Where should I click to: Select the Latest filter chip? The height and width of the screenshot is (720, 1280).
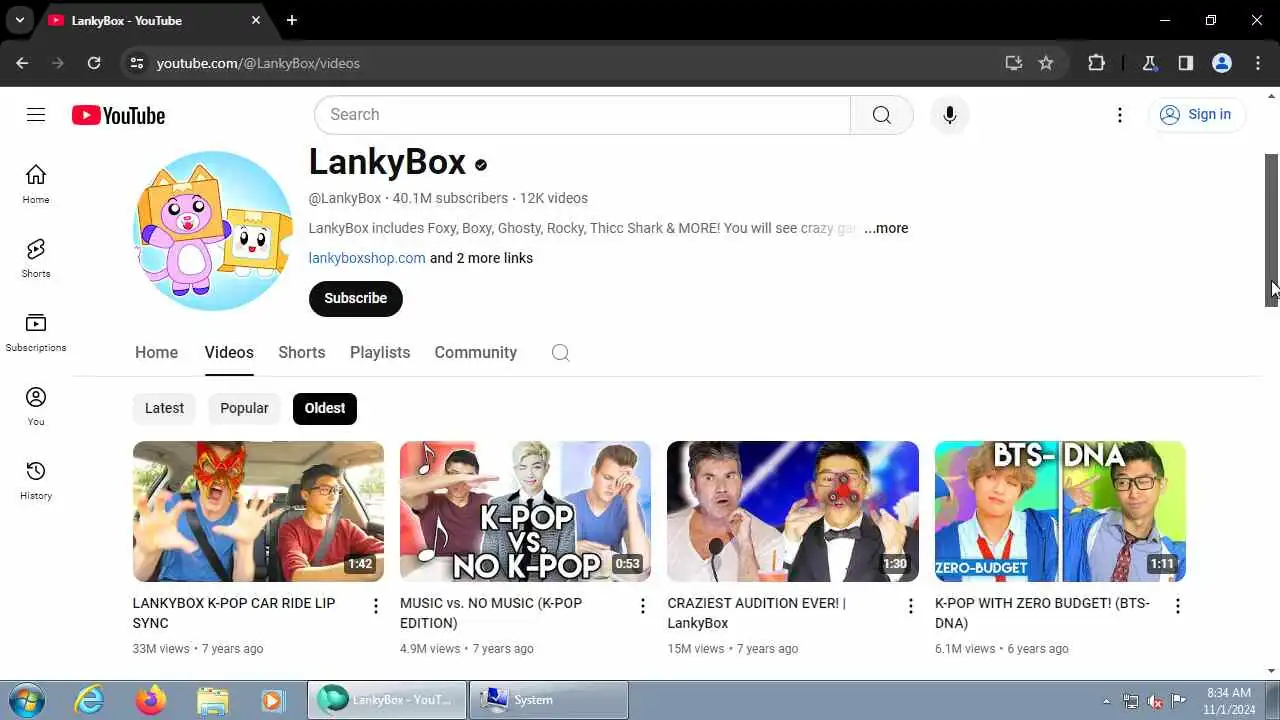[x=164, y=408]
